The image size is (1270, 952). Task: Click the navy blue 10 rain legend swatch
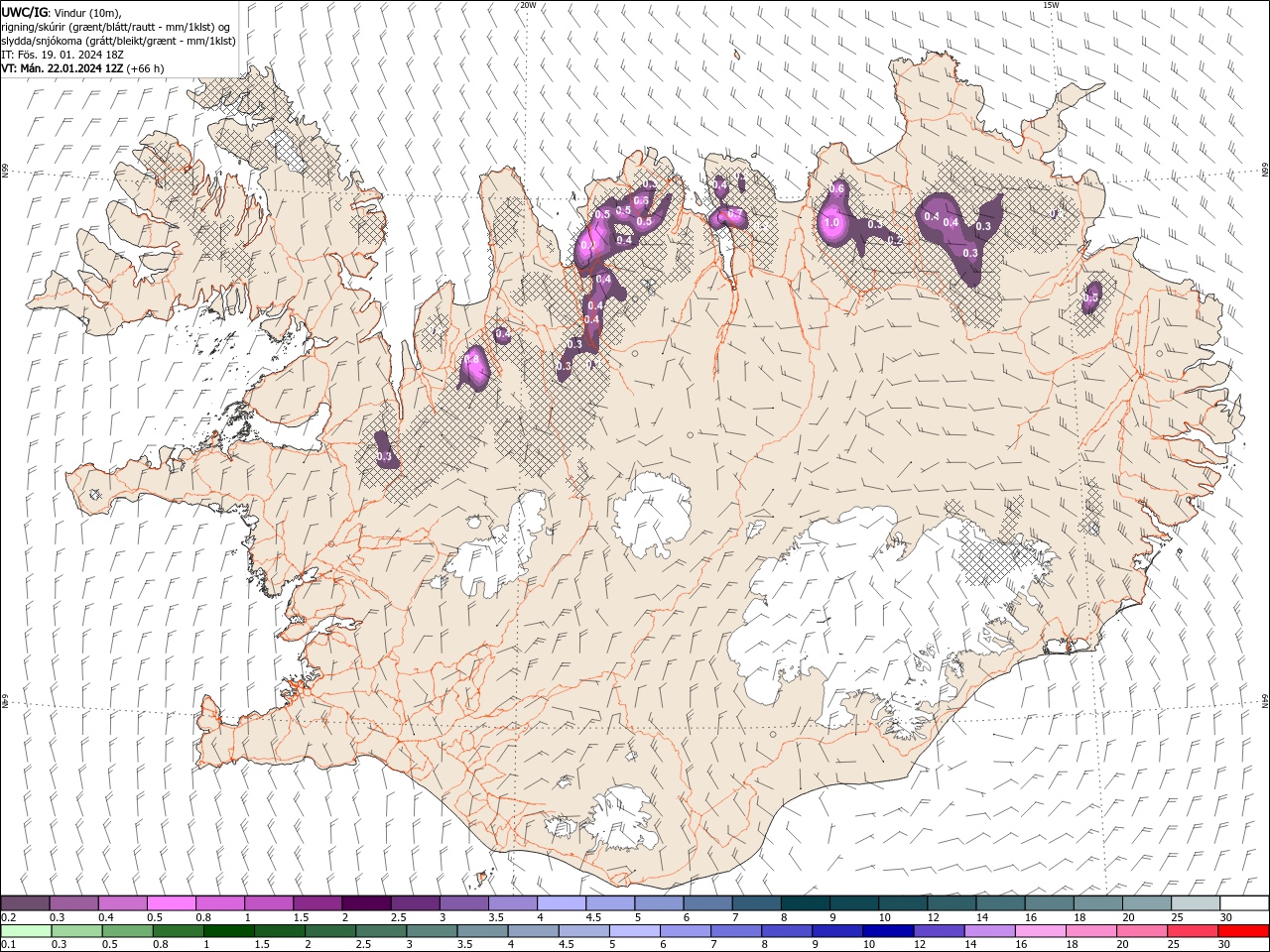click(887, 931)
